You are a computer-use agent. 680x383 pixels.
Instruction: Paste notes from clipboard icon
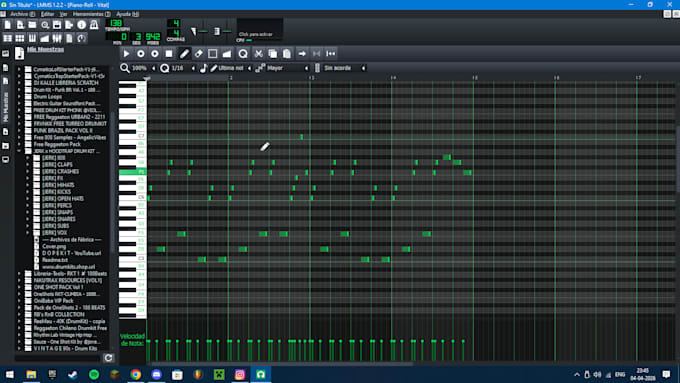pyautogui.click(x=287, y=54)
